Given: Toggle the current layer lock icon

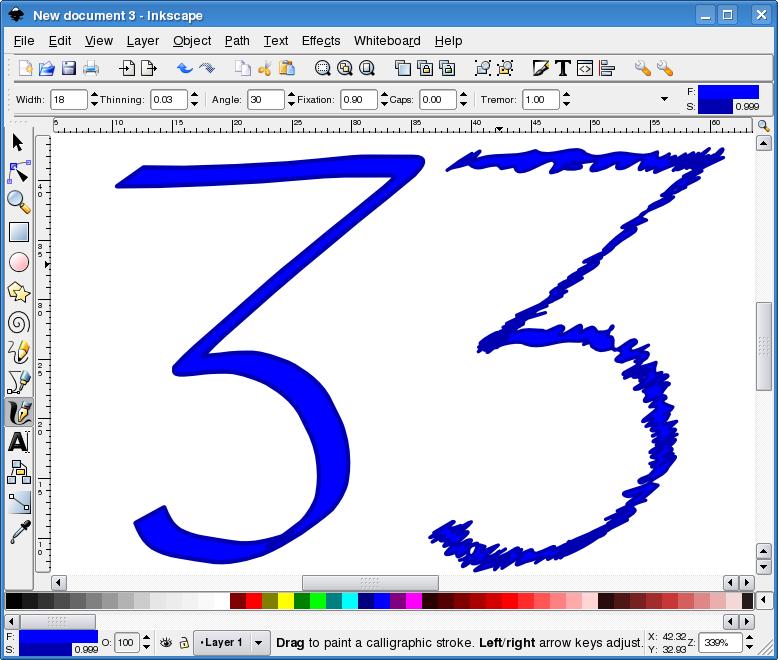Looking at the screenshot, I should coord(184,643).
